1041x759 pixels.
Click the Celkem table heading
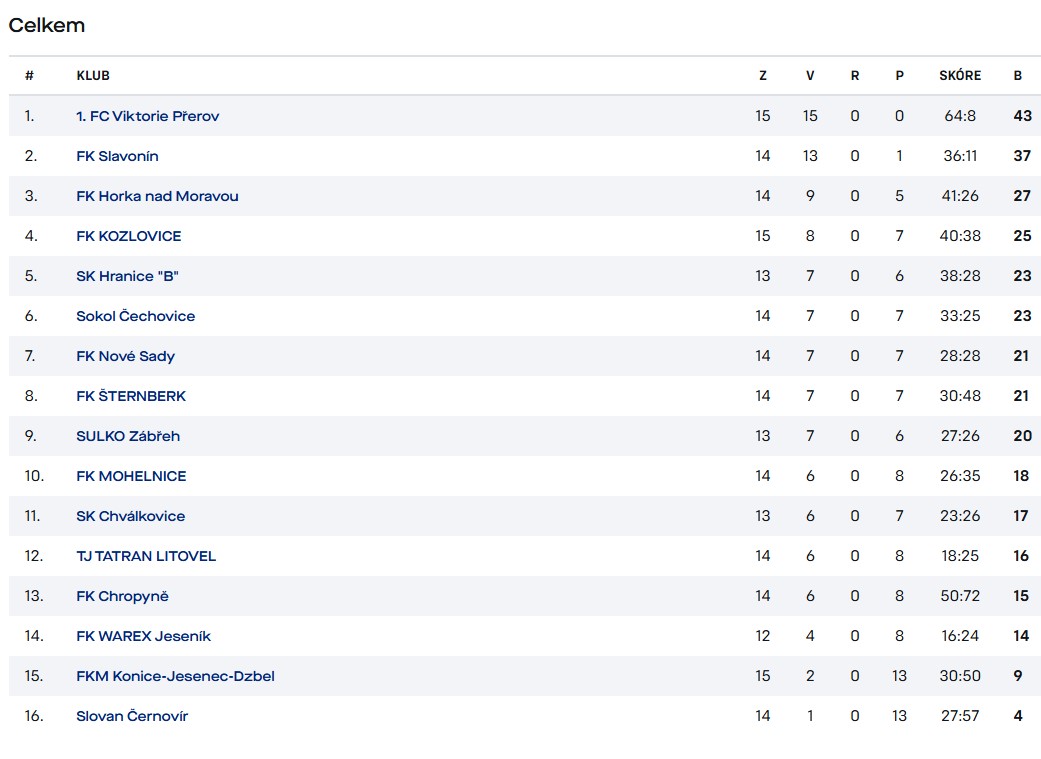point(47,26)
